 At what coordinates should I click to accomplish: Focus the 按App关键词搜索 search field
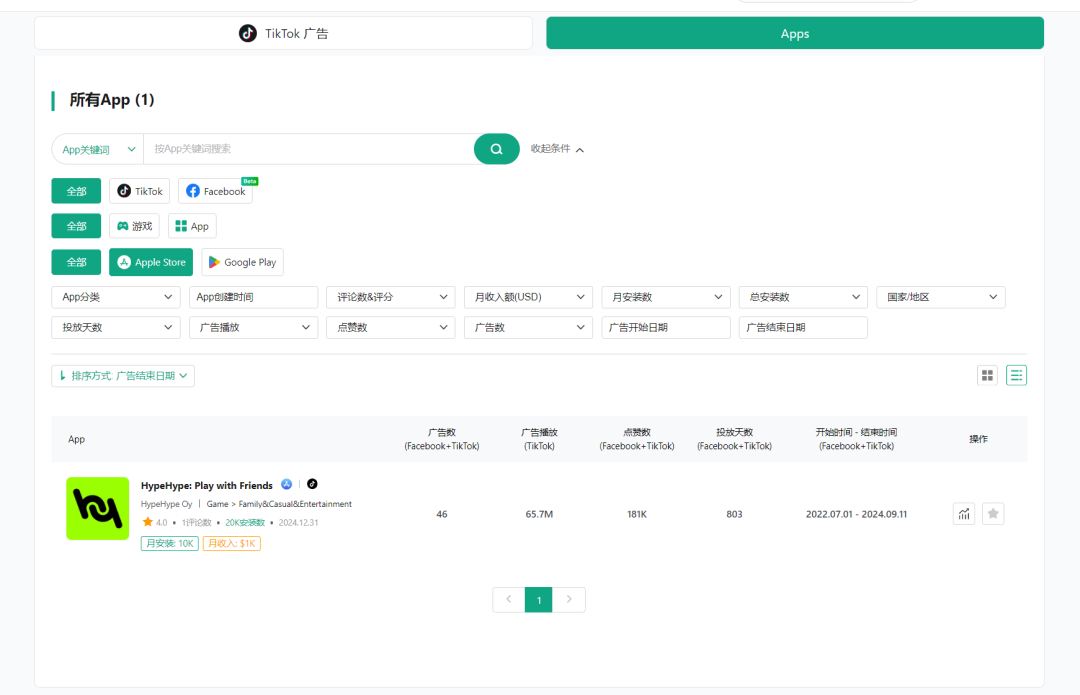coord(309,149)
